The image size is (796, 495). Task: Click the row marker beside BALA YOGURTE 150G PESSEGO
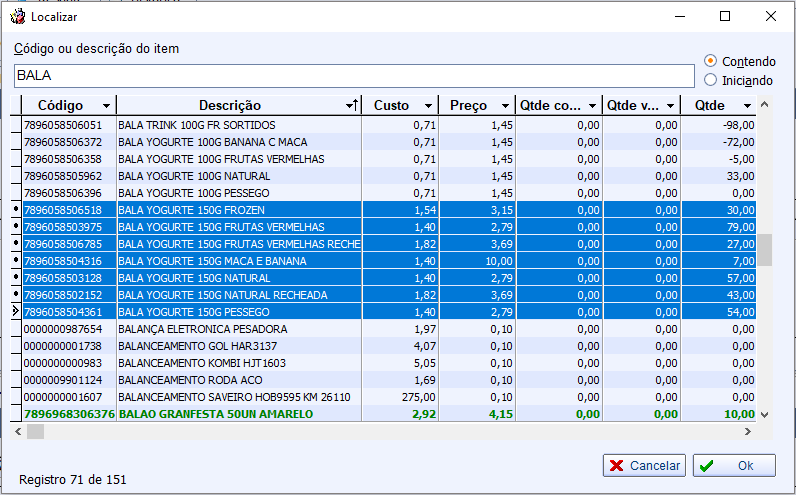(x=15, y=312)
